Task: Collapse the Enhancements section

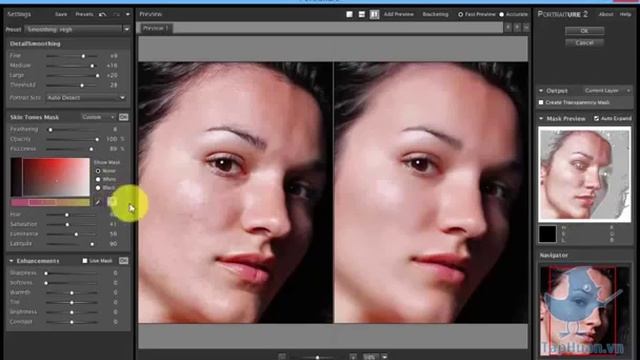Action: pos(11,260)
